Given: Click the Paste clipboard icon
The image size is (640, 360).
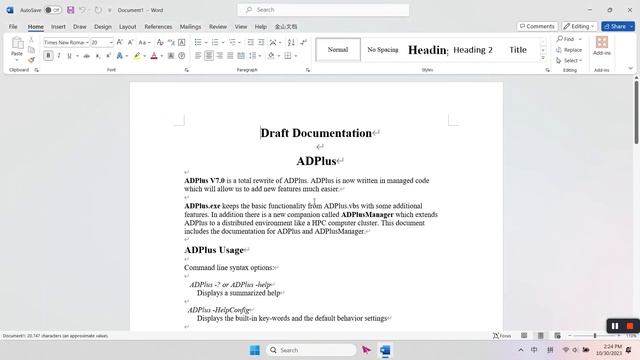Looking at the screenshot, I should coord(17,43).
